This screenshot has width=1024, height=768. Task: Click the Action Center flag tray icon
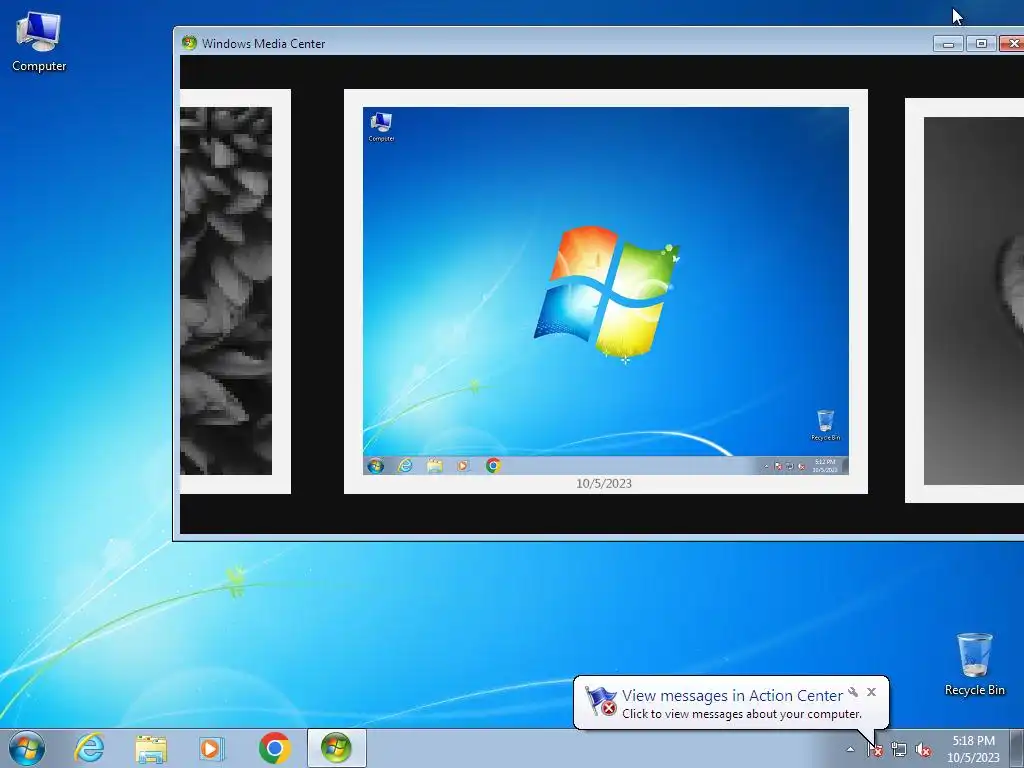875,750
